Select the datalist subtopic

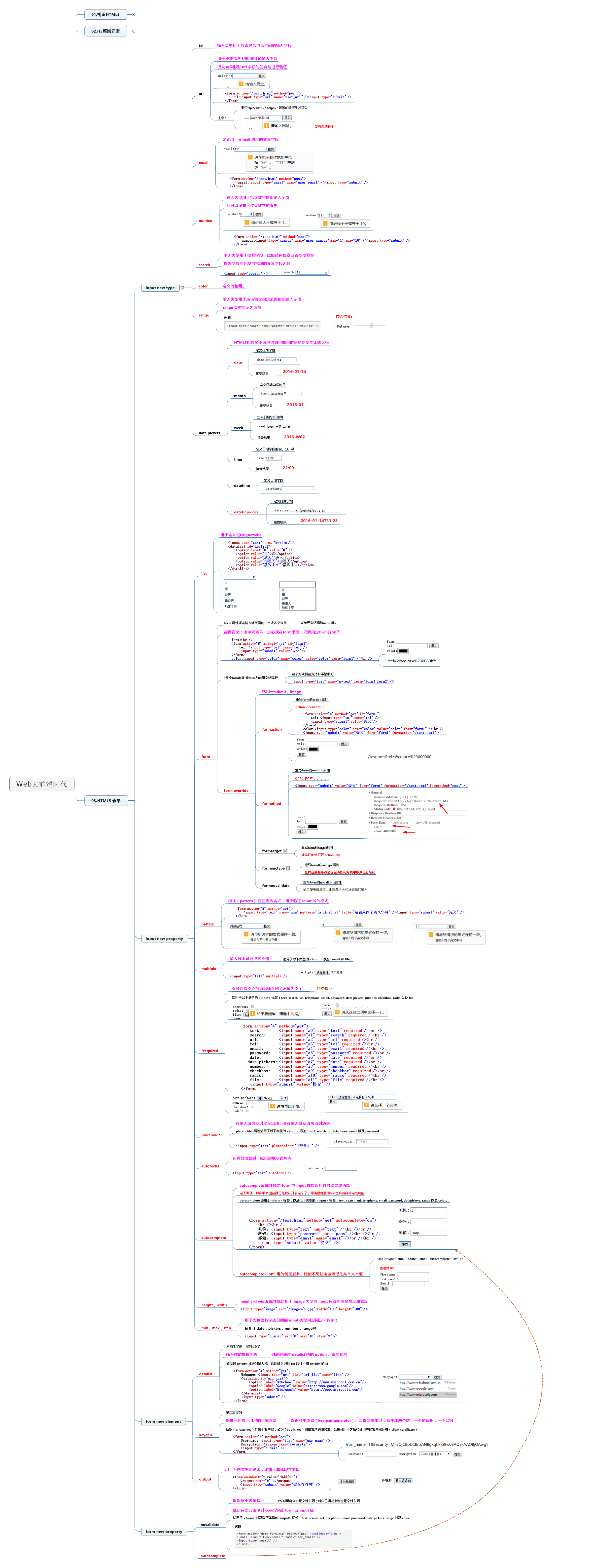[x=206, y=1374]
